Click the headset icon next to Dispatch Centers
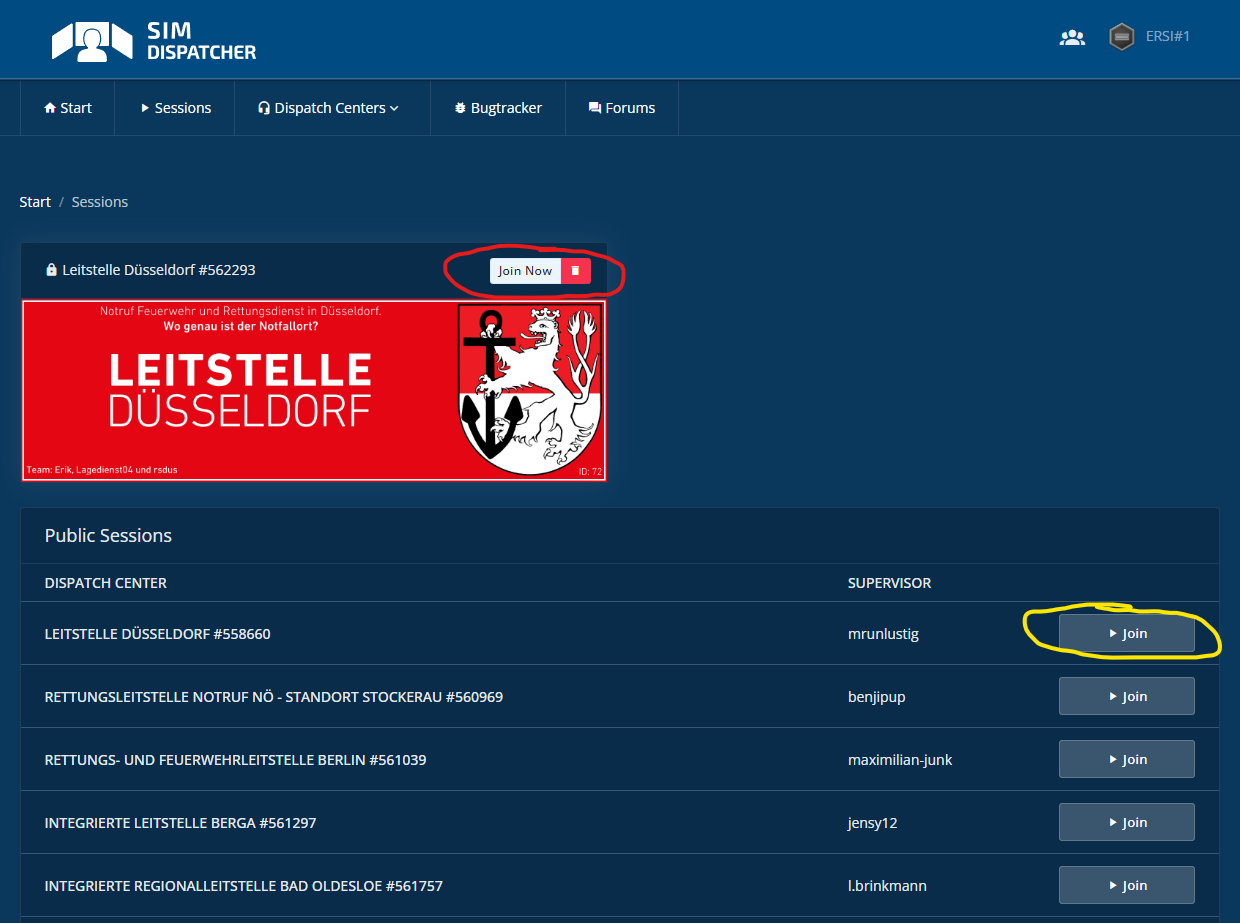The image size is (1240, 923). point(264,108)
